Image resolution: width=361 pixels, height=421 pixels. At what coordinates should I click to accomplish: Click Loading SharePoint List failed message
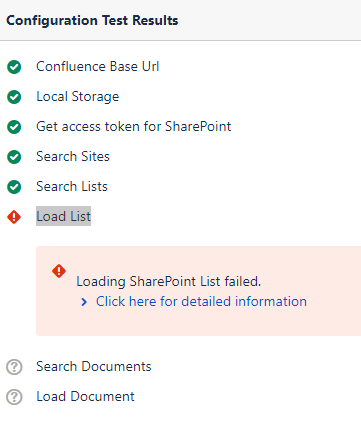pyautogui.click(x=169, y=281)
